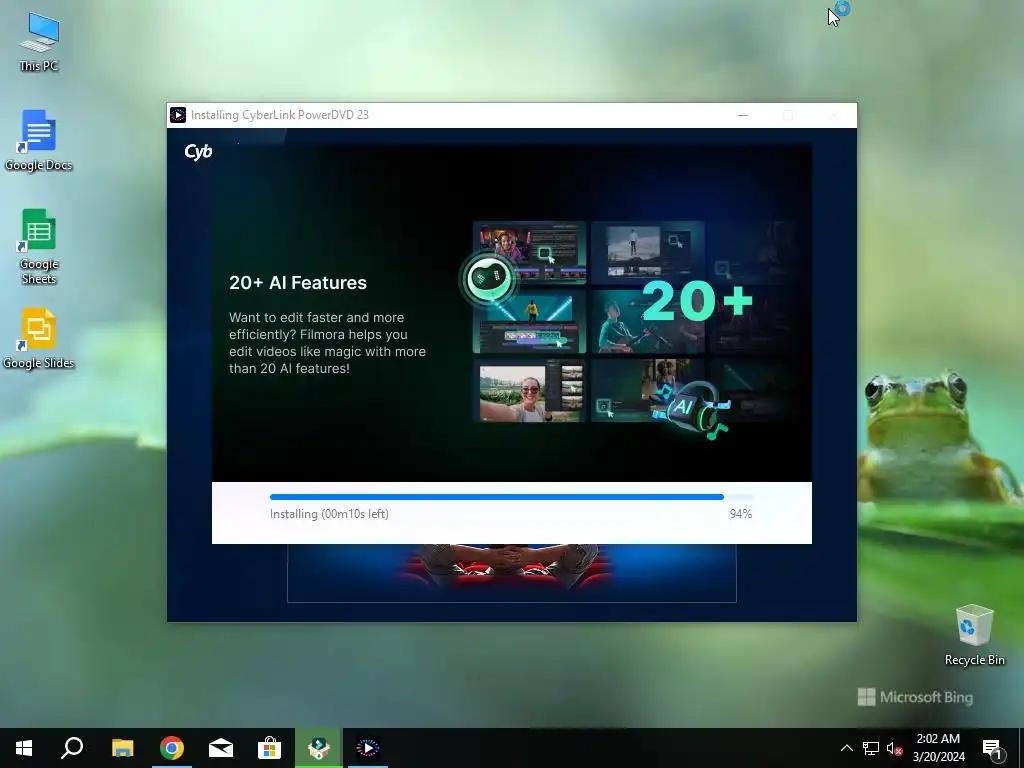The height and width of the screenshot is (768, 1024).
Task: Click the AI headphone promo graphic
Action: click(x=690, y=409)
